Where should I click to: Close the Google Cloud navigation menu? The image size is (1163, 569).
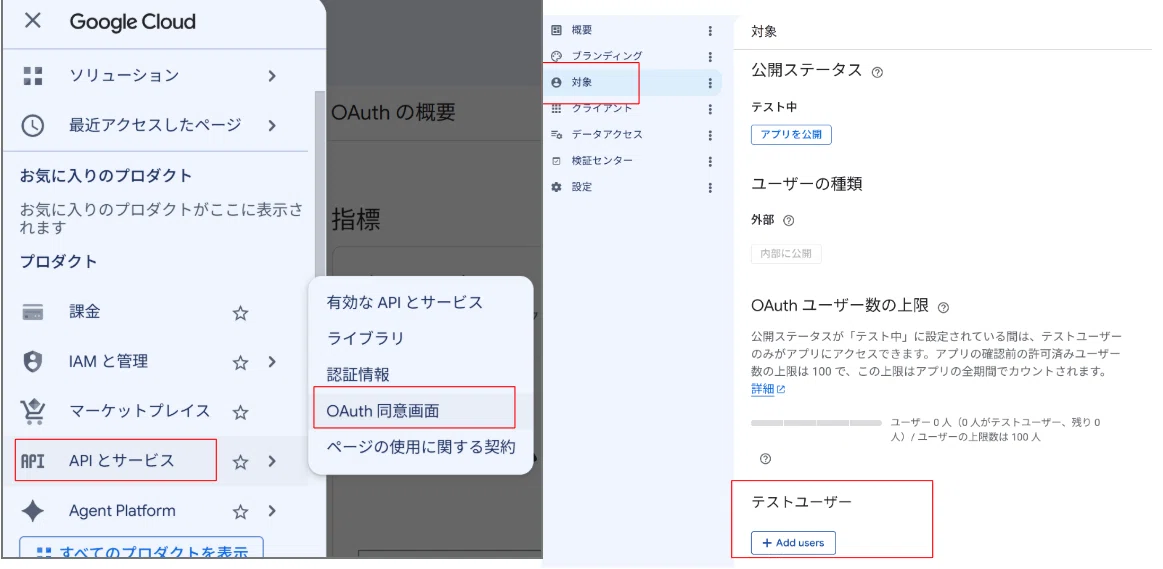33,21
